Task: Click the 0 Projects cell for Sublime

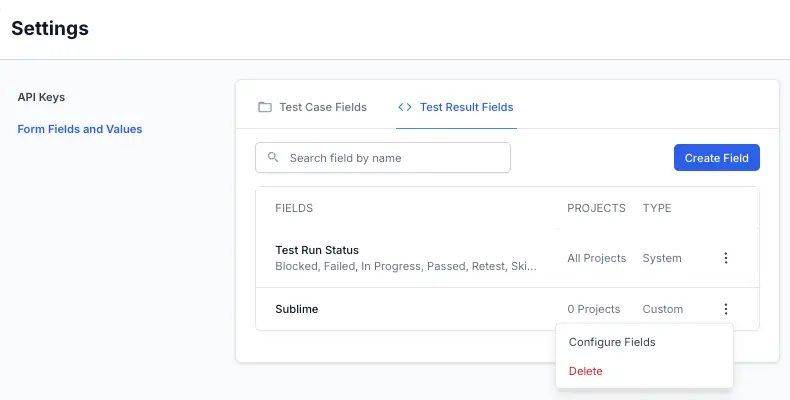Action: (x=594, y=309)
